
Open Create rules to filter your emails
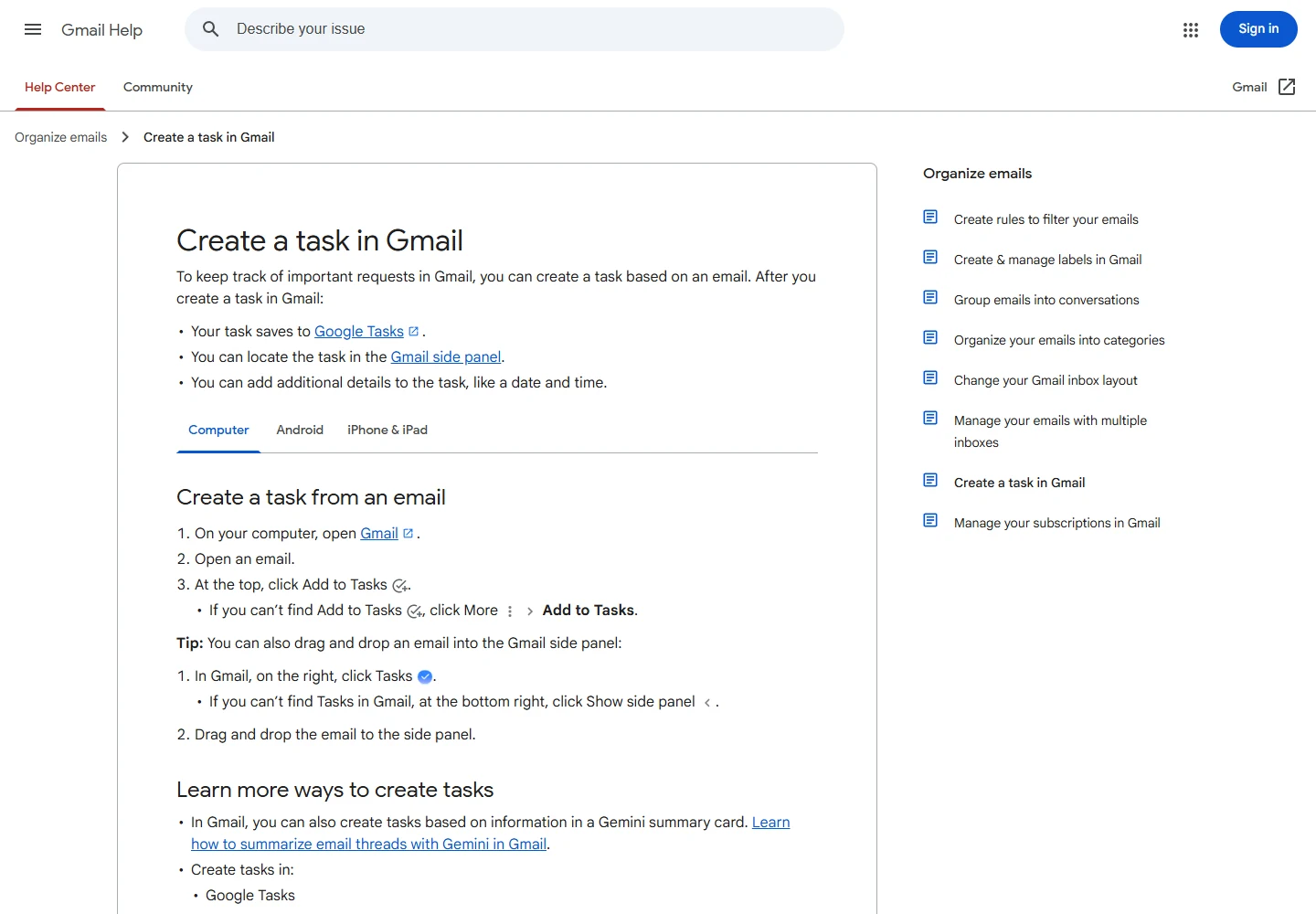[1046, 219]
